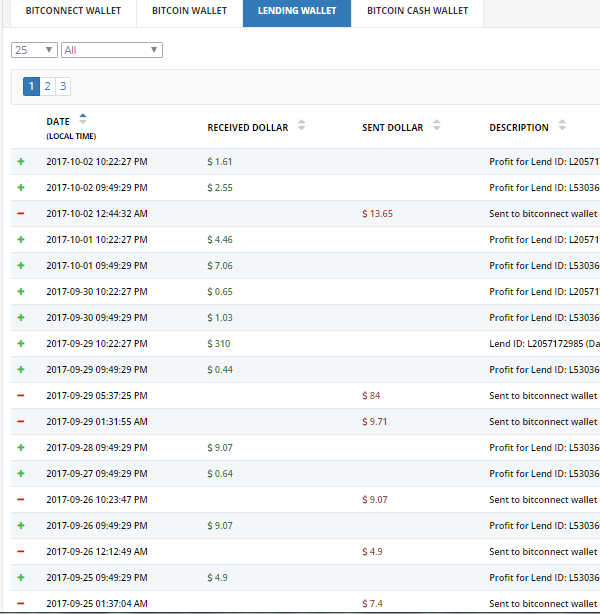Click the $ 9.07 sent amount
Image resolution: width=600 pixels, height=614 pixels.
click(375, 500)
